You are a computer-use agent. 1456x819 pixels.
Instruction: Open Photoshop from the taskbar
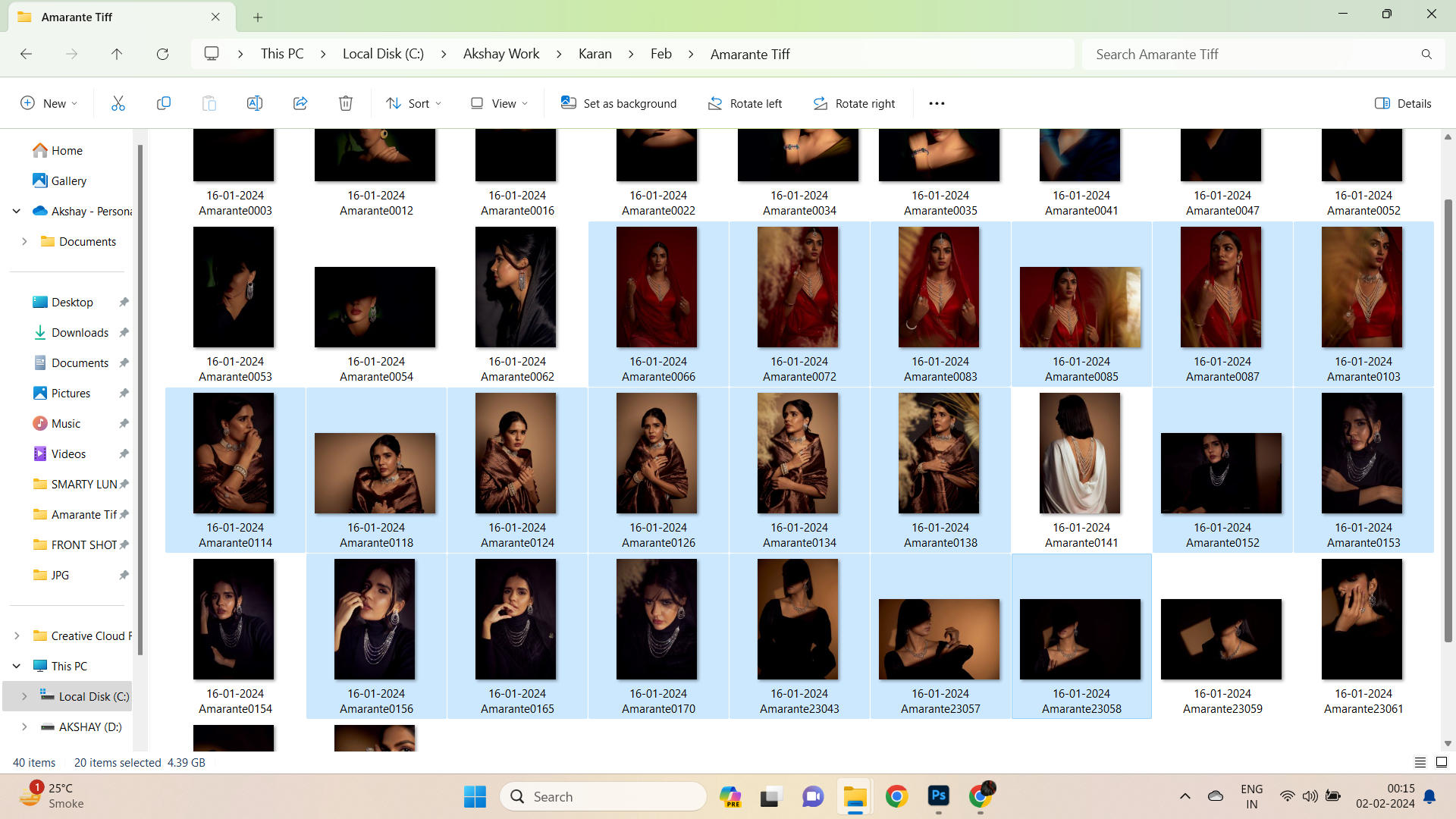pyautogui.click(x=939, y=796)
